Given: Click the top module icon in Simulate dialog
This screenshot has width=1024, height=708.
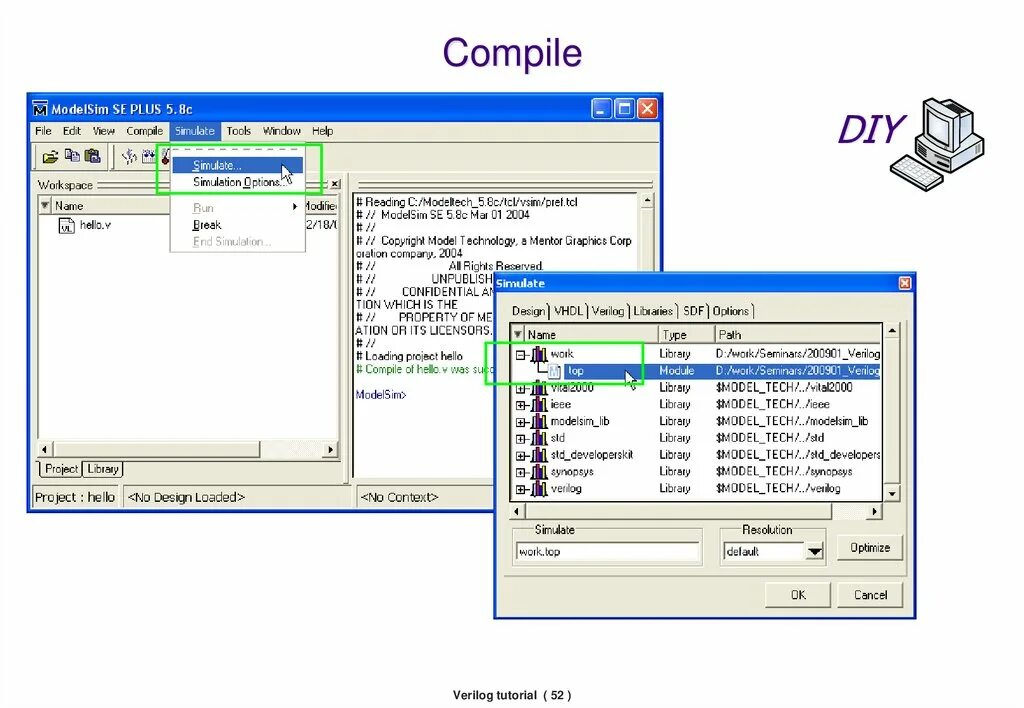Looking at the screenshot, I should point(554,372).
